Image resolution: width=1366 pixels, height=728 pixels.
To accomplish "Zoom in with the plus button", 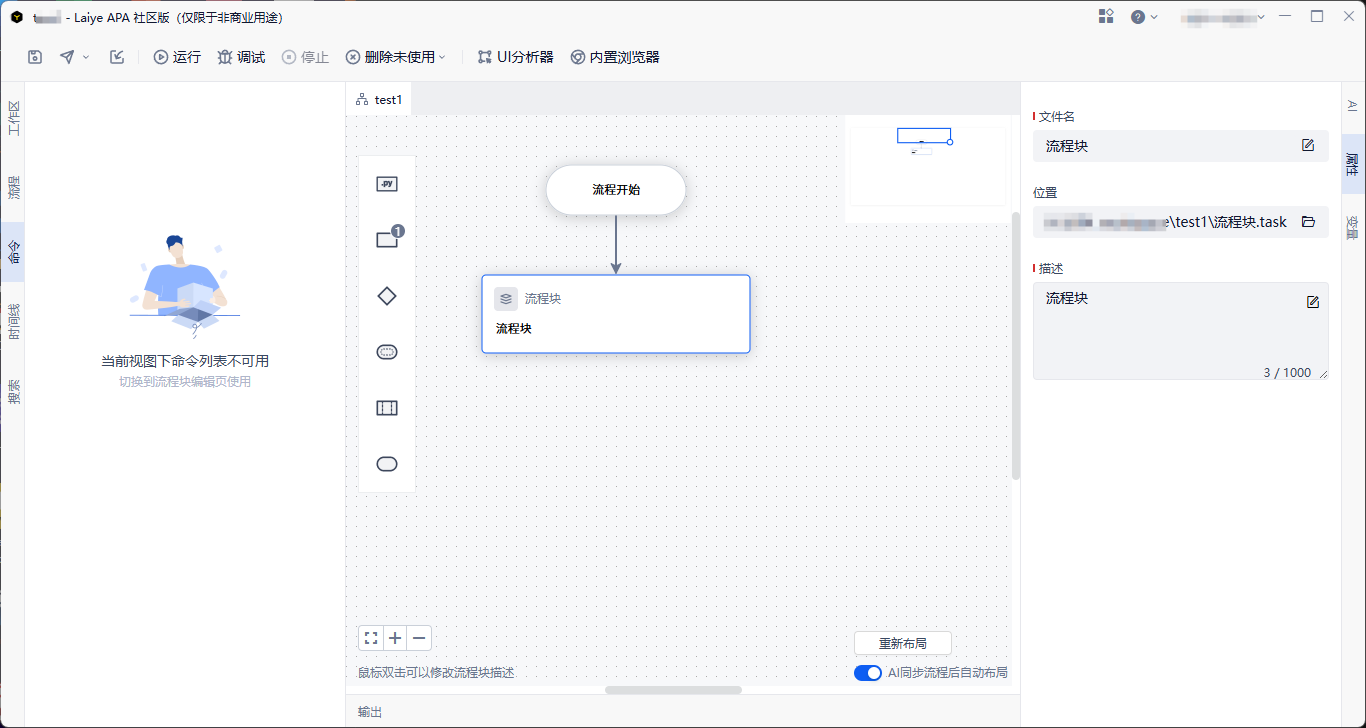I will coord(396,638).
